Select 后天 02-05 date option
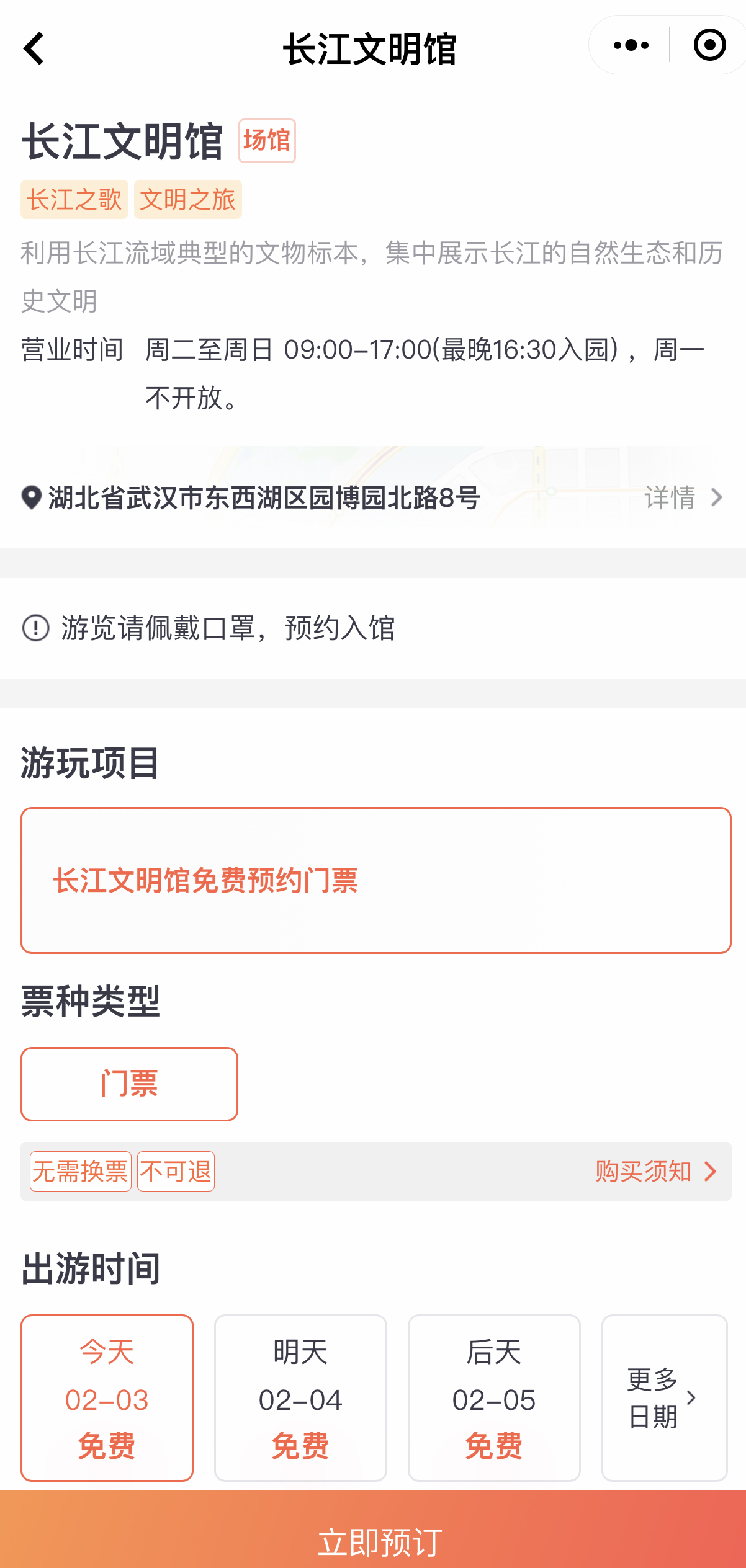This screenshot has height=1568, width=746. (x=494, y=1397)
